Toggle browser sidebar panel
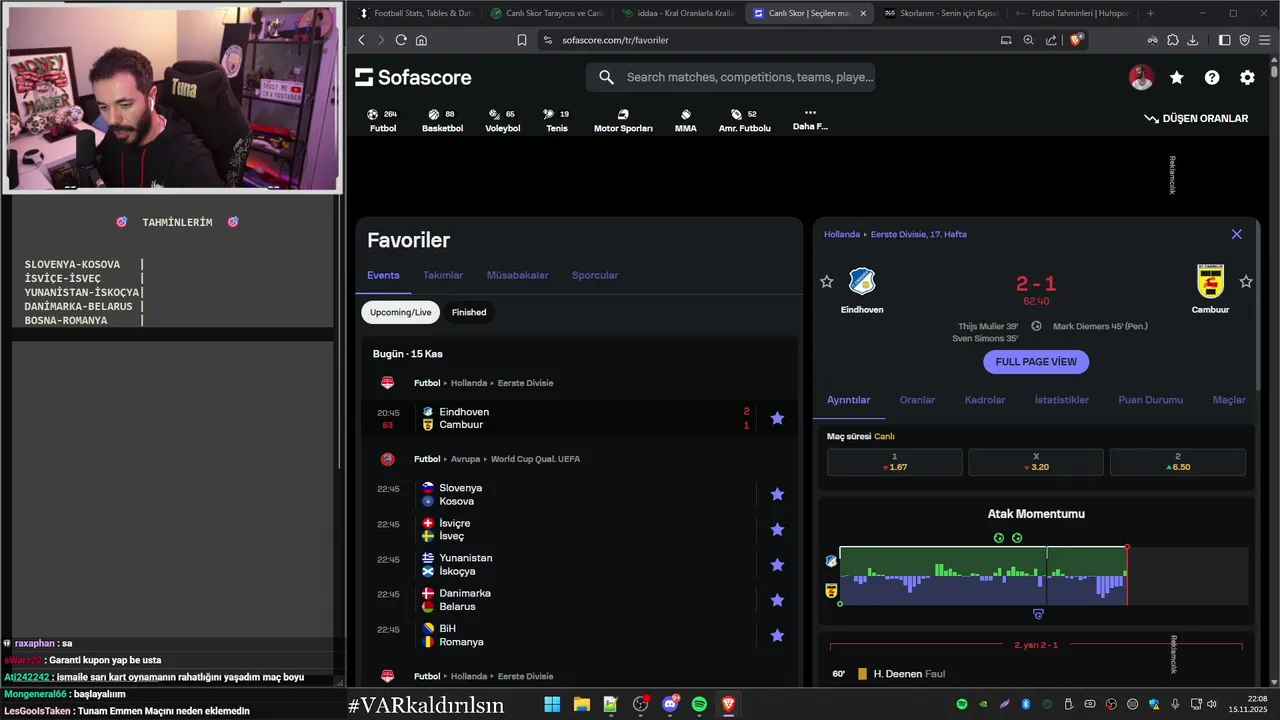Screen dimensions: 1280x720 coord(1225,40)
